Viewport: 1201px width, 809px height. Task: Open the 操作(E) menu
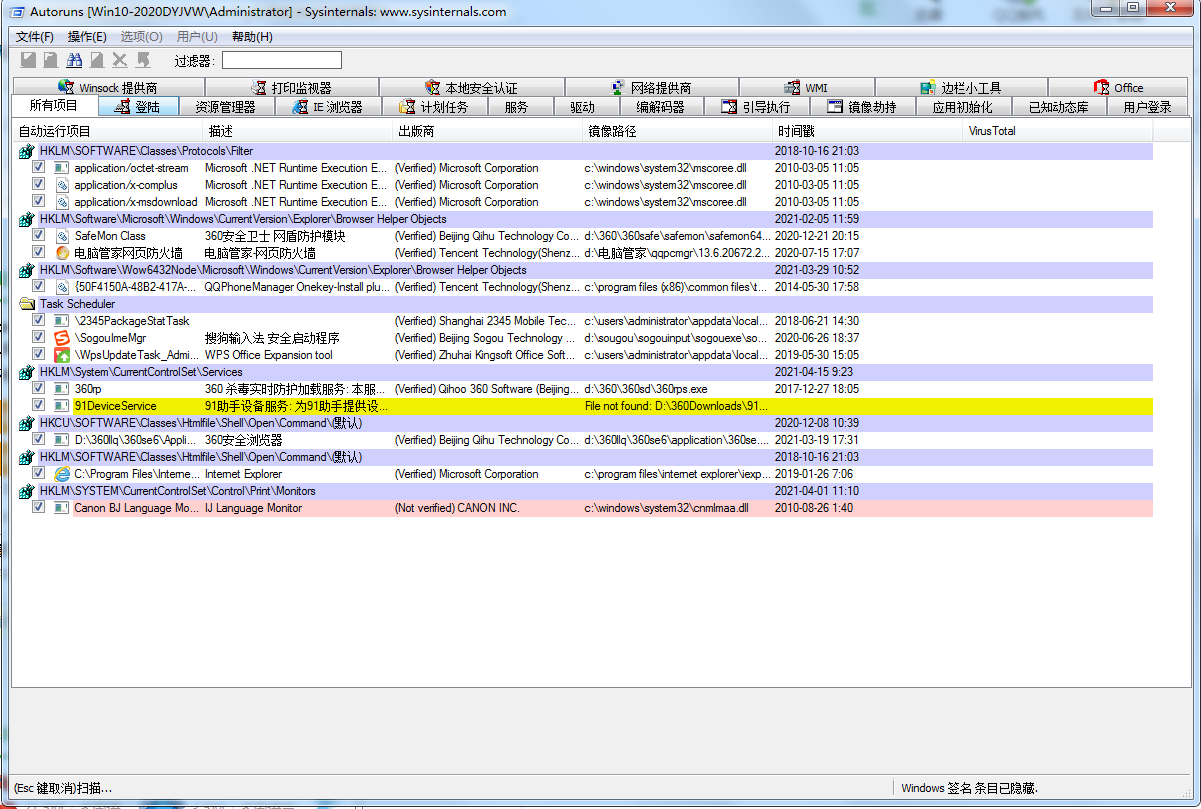[x=87, y=37]
